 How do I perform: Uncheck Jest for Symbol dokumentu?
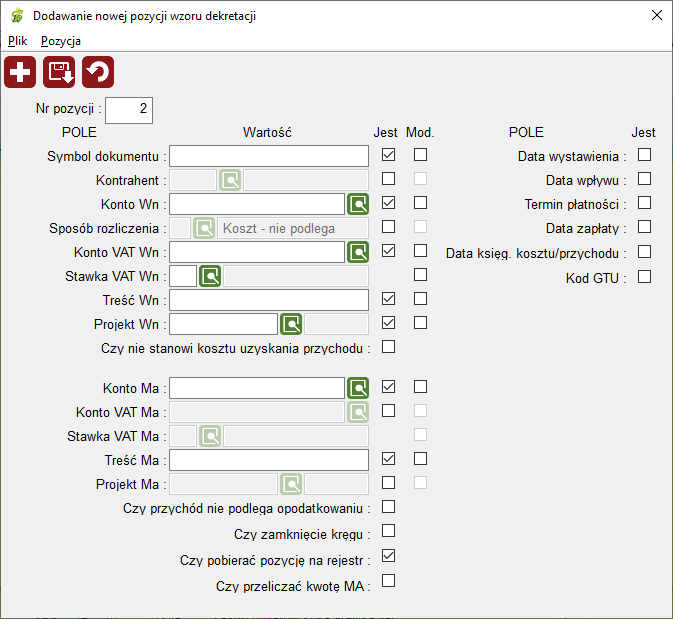point(388,155)
